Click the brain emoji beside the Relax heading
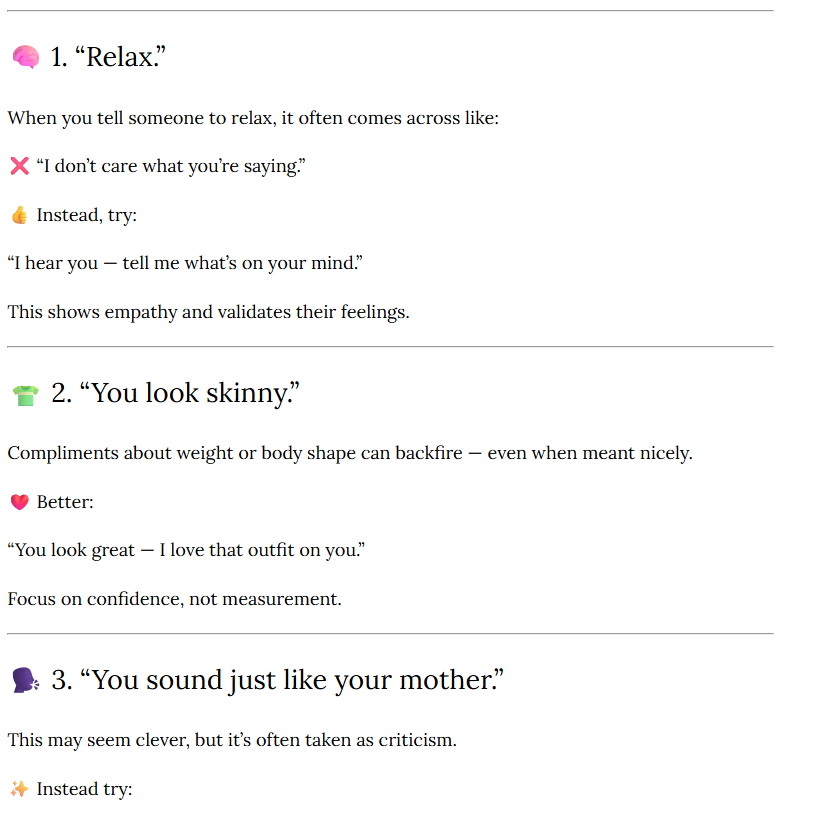822x817 pixels. point(25,58)
